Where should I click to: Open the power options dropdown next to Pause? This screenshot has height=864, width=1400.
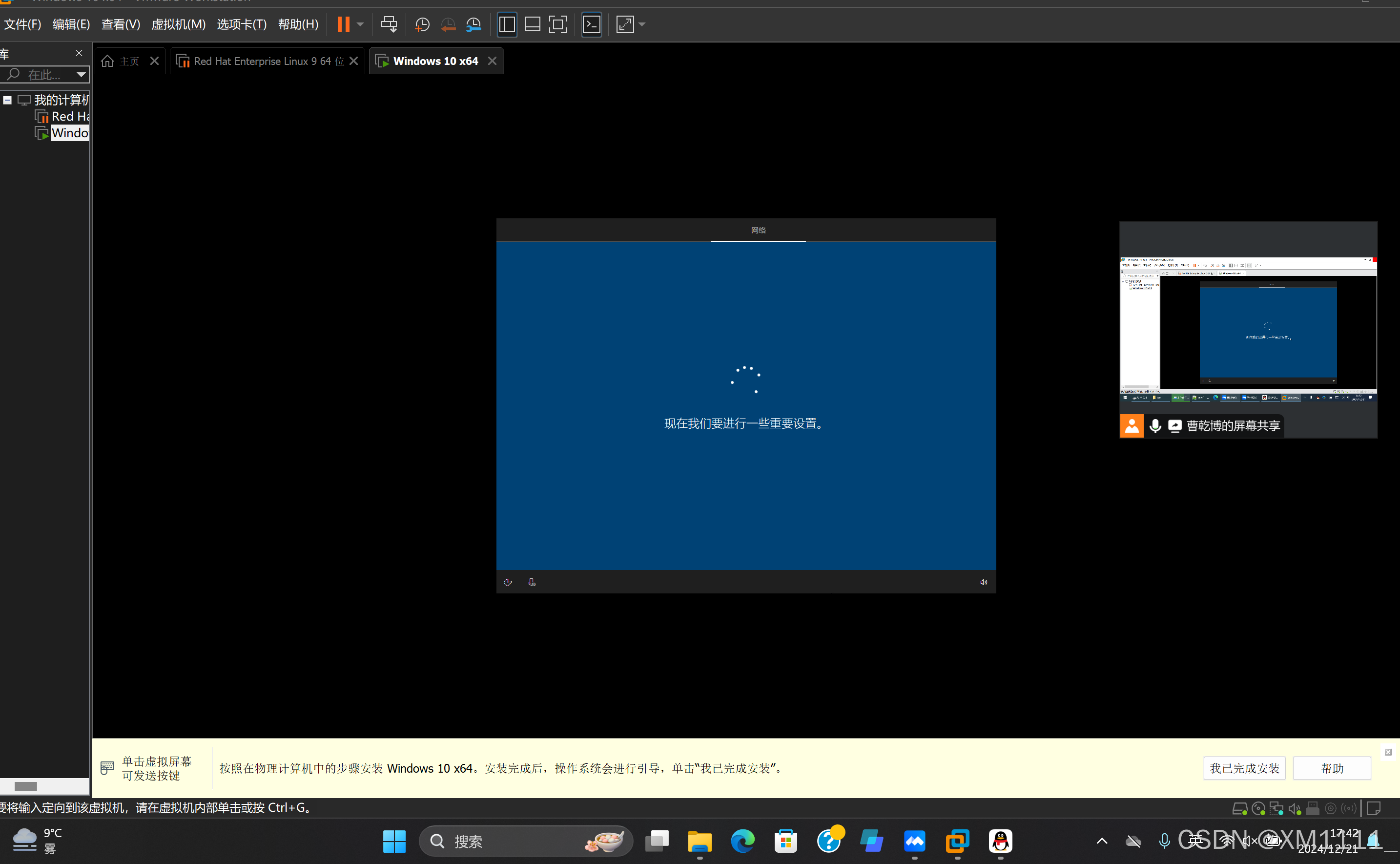point(360,24)
